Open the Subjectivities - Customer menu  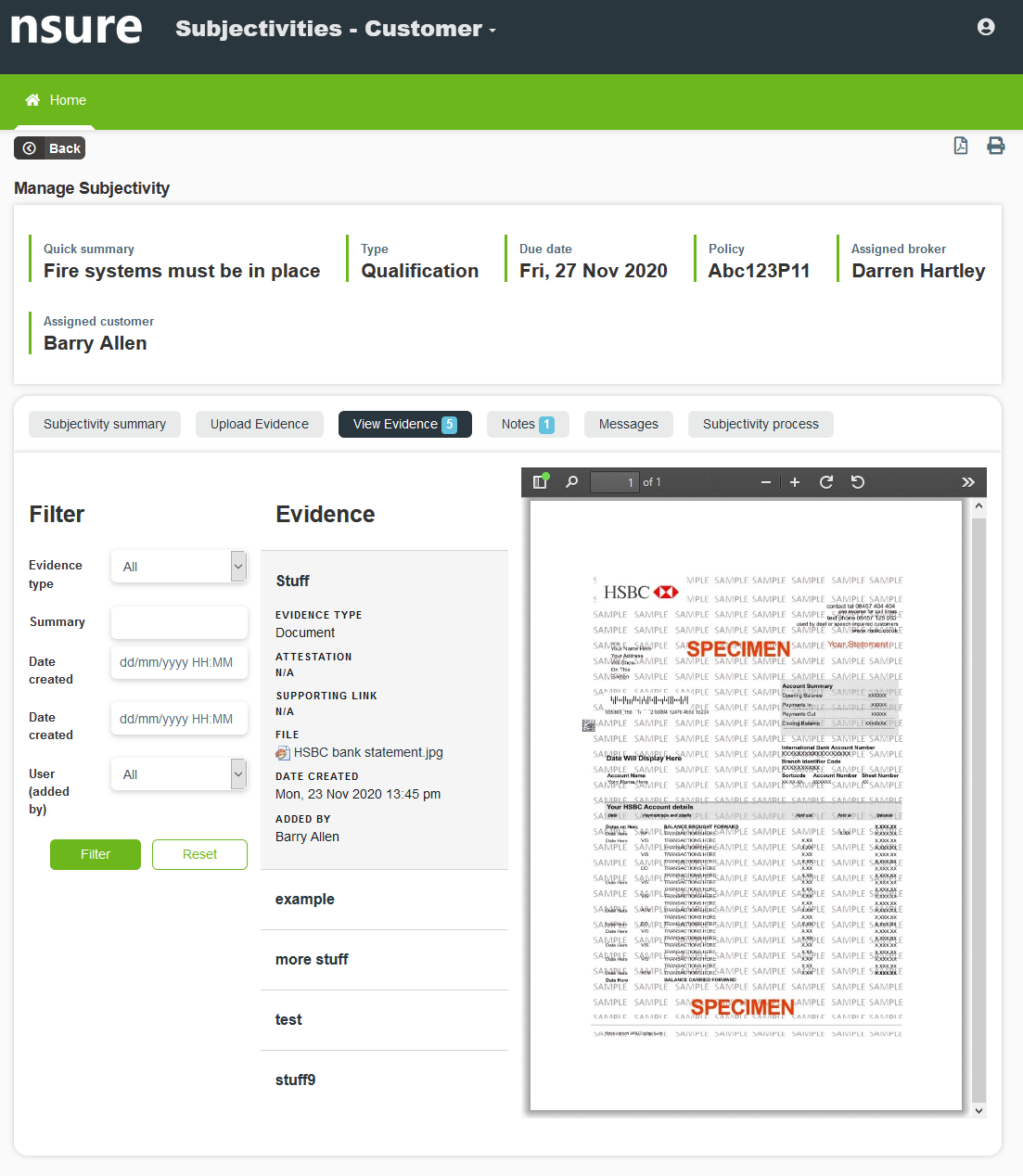[336, 29]
